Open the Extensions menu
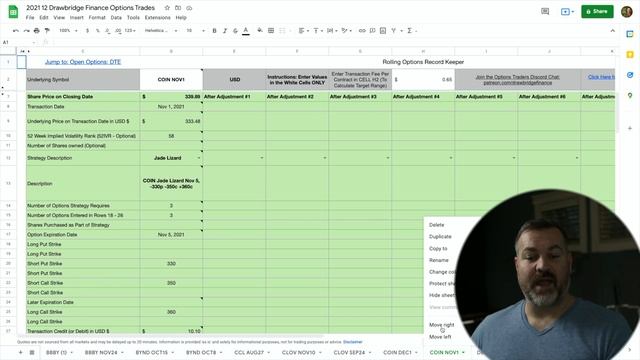This screenshot has width=640, height=360. click(x=158, y=18)
